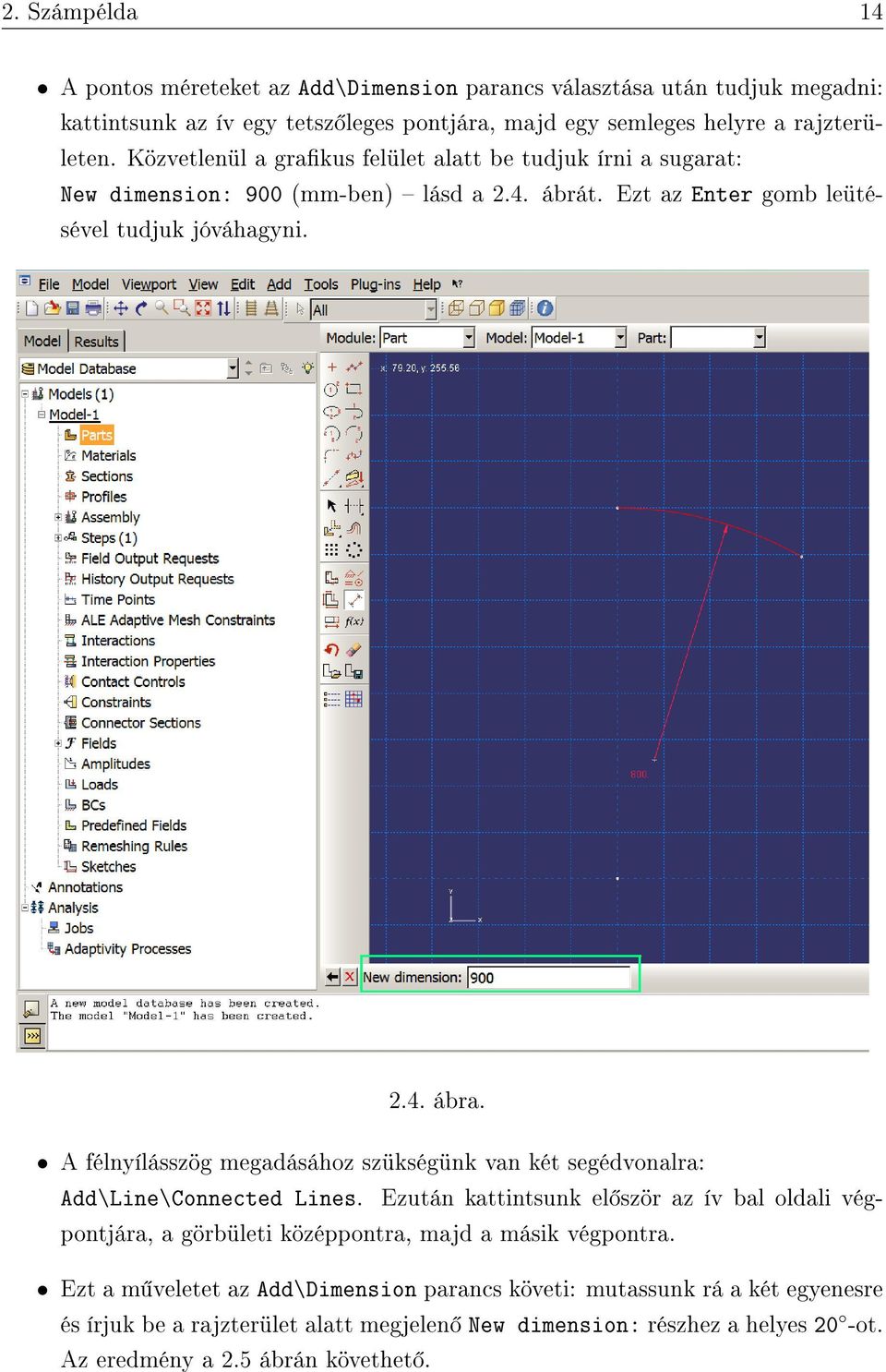Click the context help arrow-question icon
The image size is (886, 1372).
pos(458,284)
